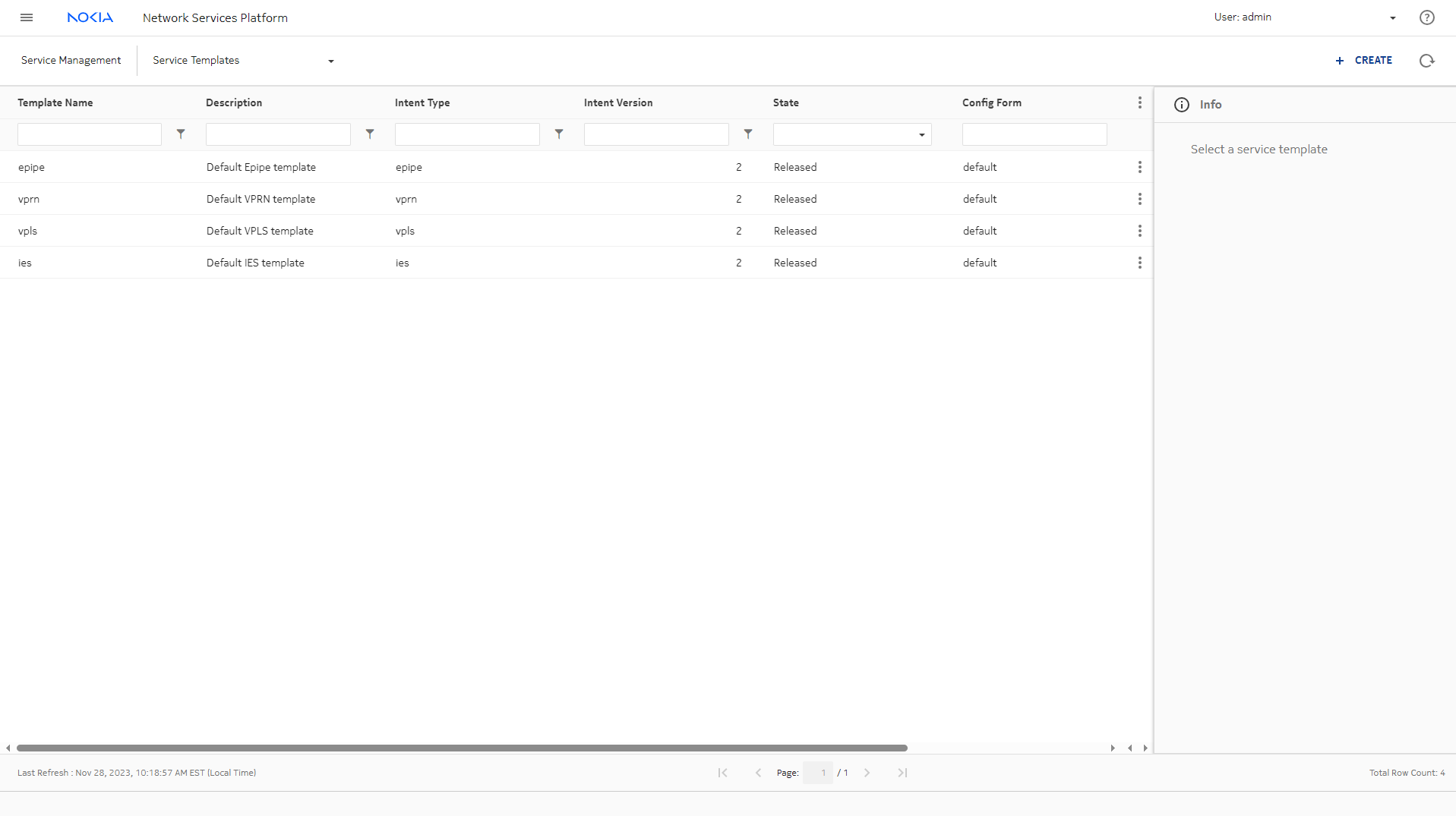
Task: Open more actions for epipe row
Action: 1139,167
